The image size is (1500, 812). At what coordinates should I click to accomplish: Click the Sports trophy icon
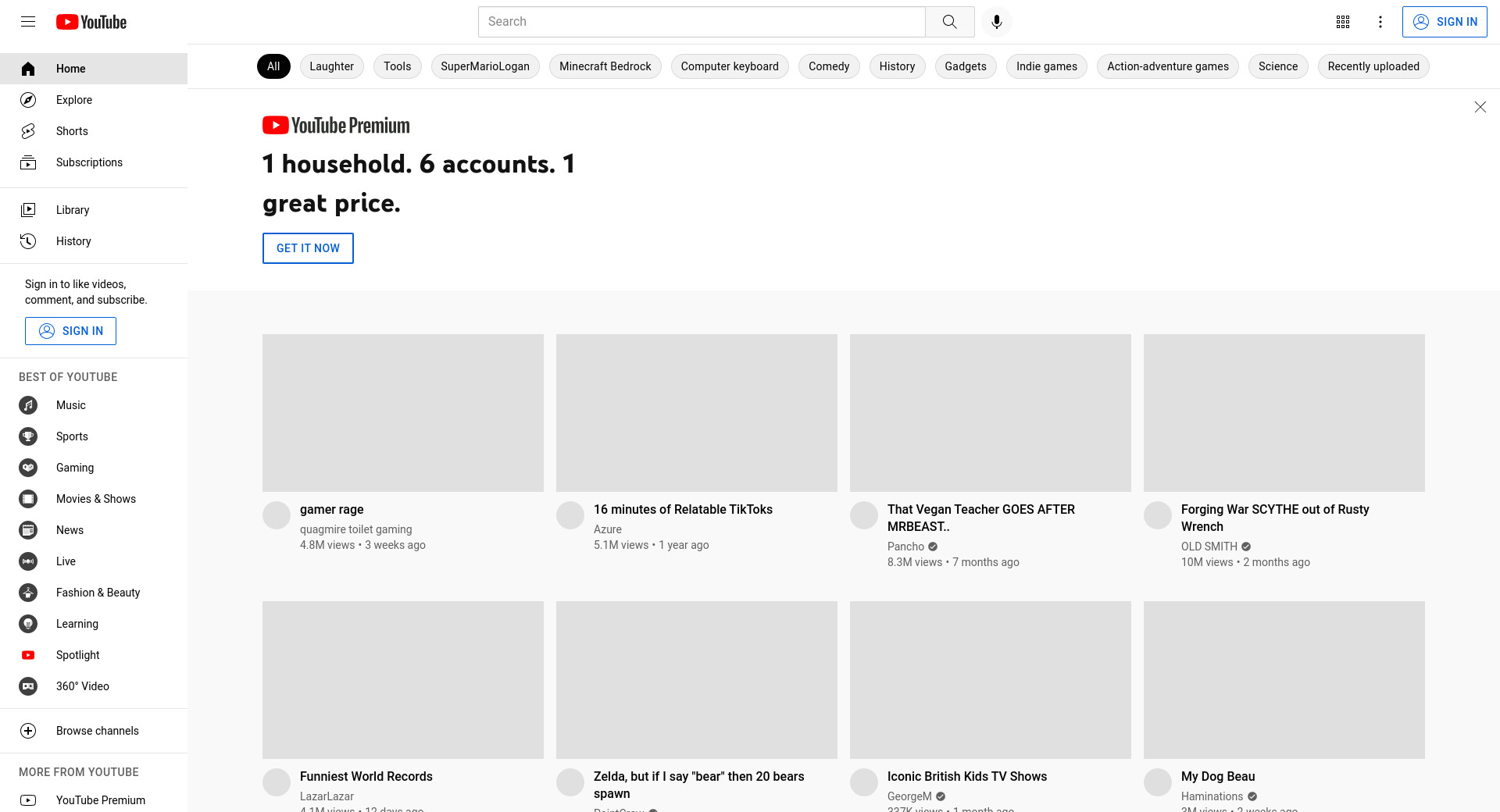(x=28, y=436)
